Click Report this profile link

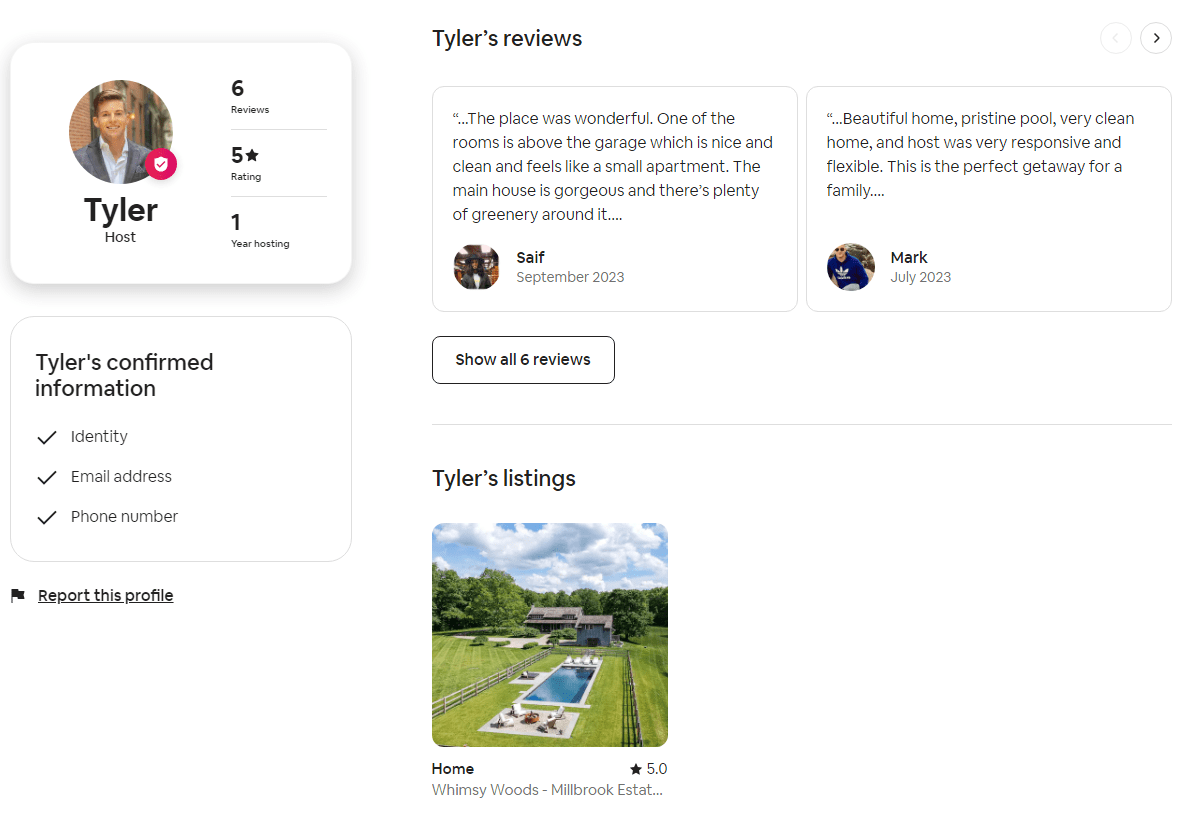(x=105, y=596)
